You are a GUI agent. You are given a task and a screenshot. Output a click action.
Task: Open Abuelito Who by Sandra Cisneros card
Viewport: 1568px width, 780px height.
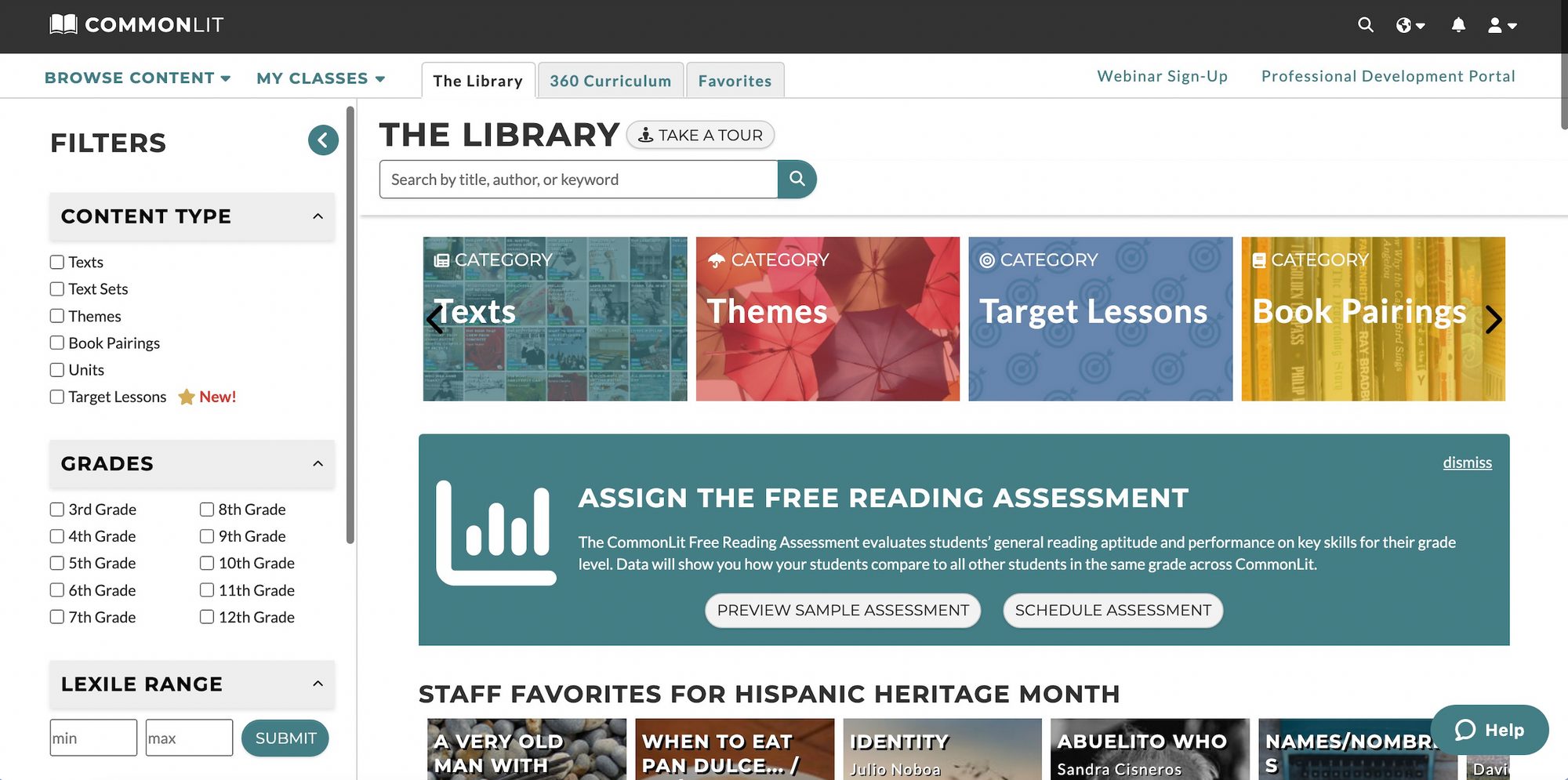point(1150,749)
